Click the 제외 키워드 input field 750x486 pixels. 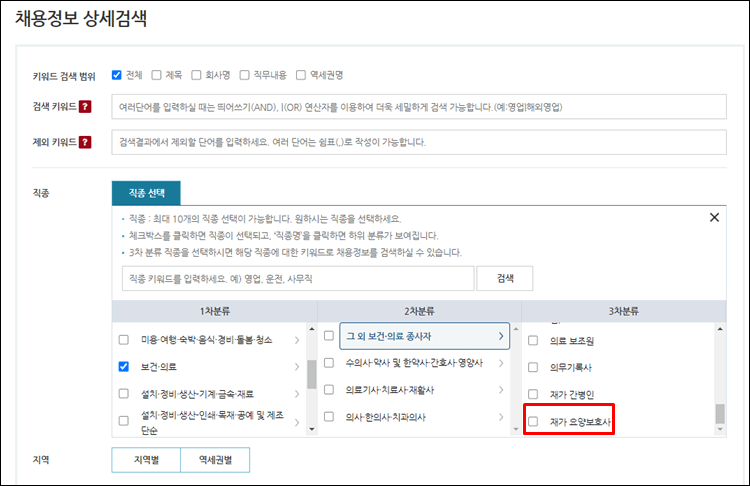point(418,142)
